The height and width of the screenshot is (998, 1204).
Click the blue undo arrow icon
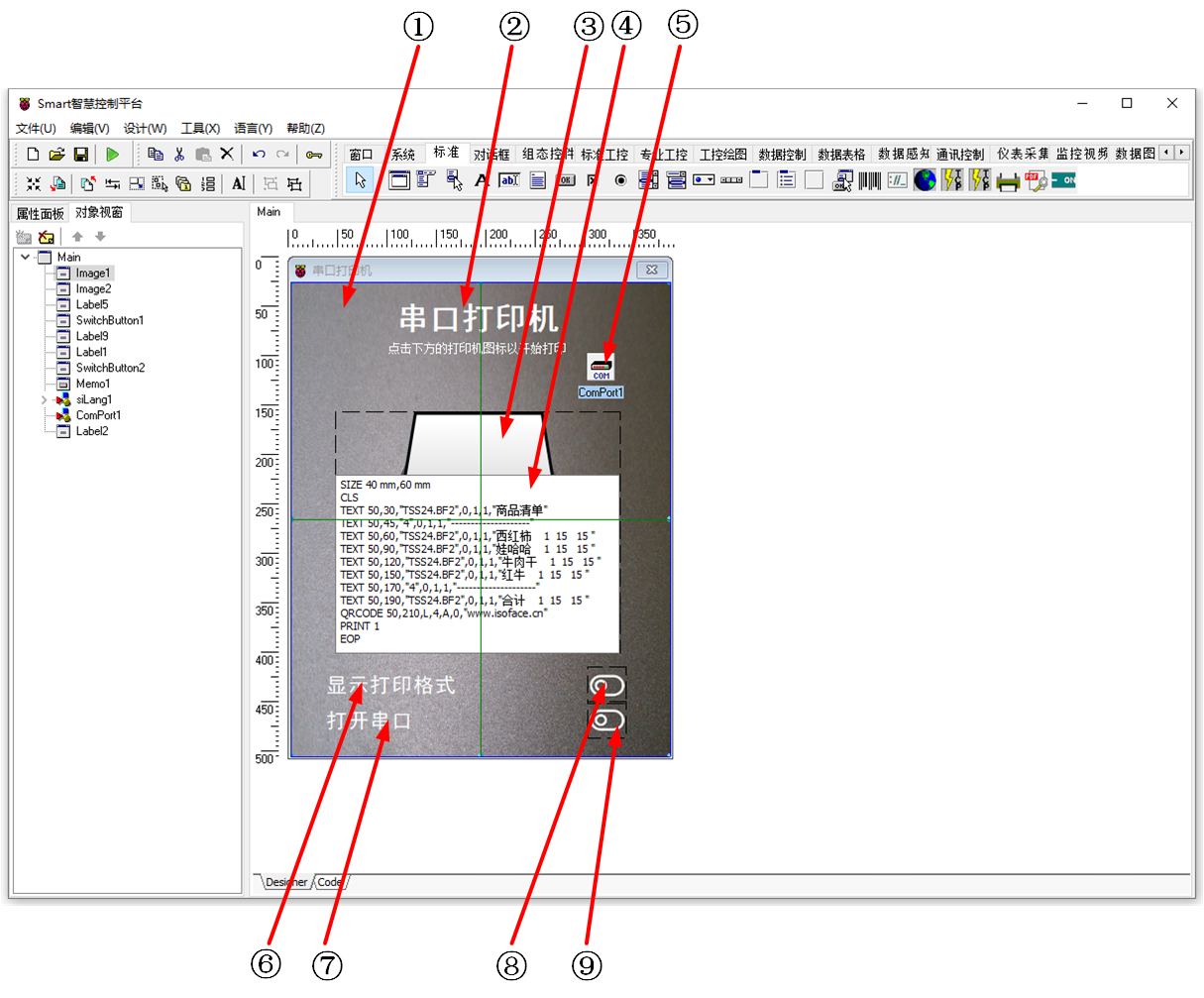click(x=259, y=155)
